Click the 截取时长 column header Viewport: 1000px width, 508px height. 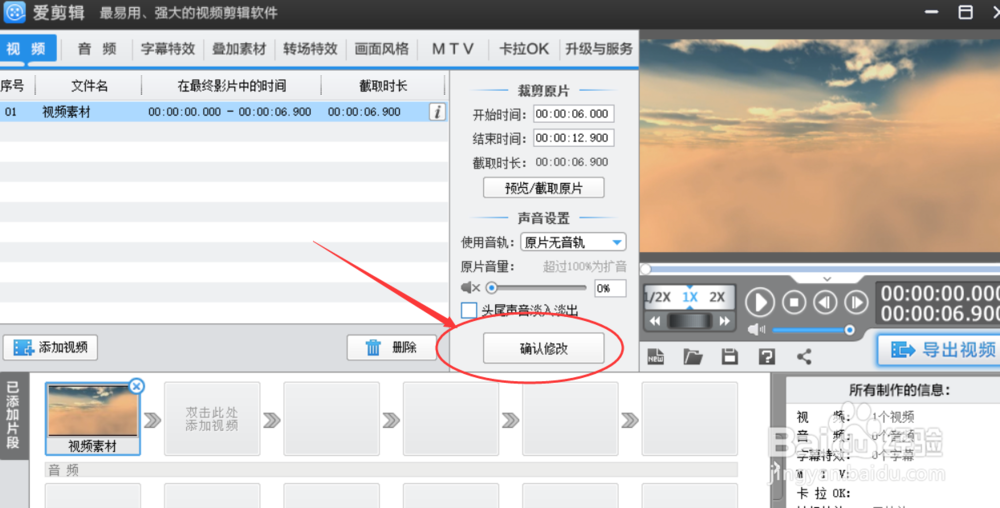tap(383, 85)
